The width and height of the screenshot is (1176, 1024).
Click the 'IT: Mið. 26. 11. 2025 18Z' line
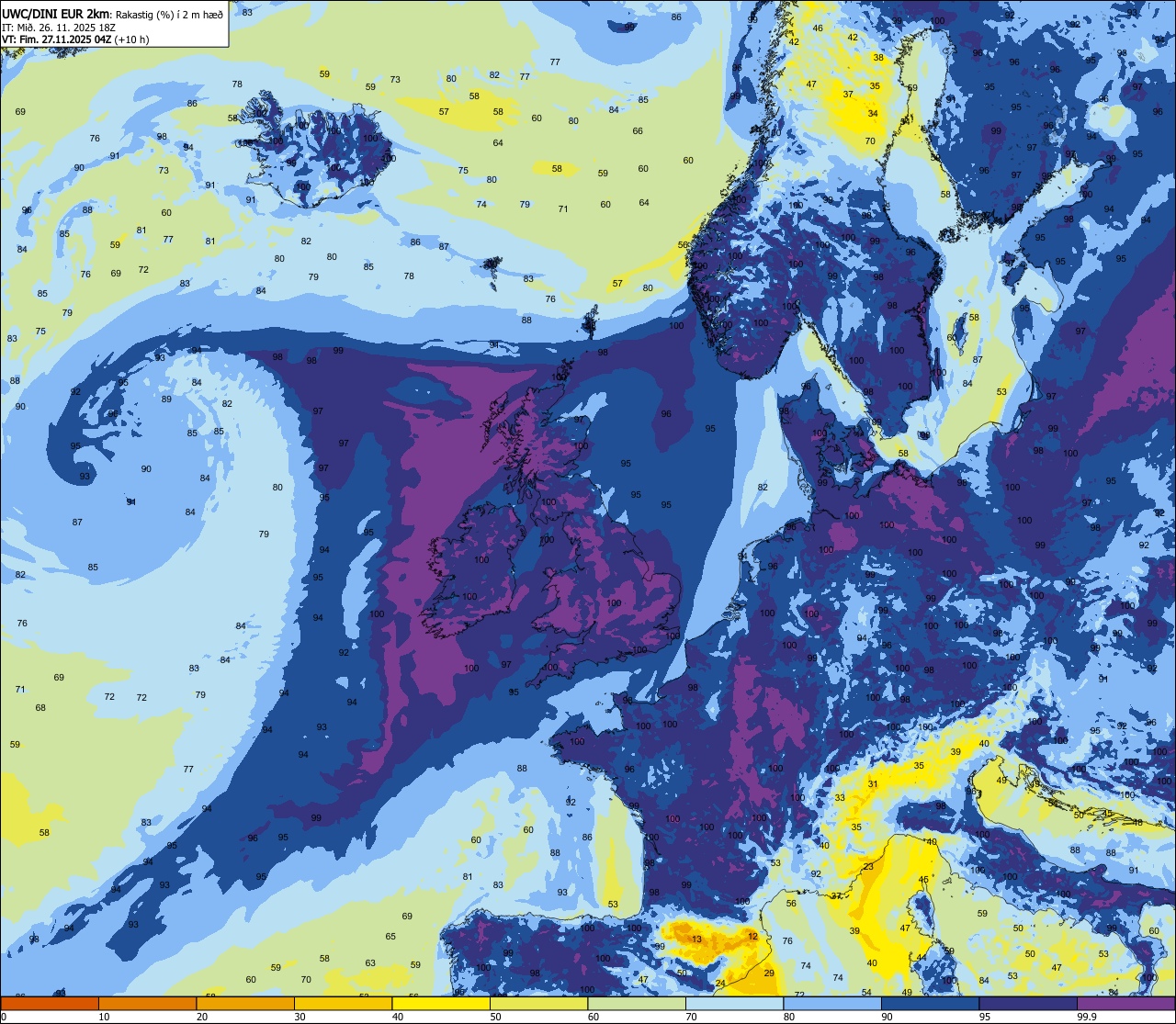point(57,27)
